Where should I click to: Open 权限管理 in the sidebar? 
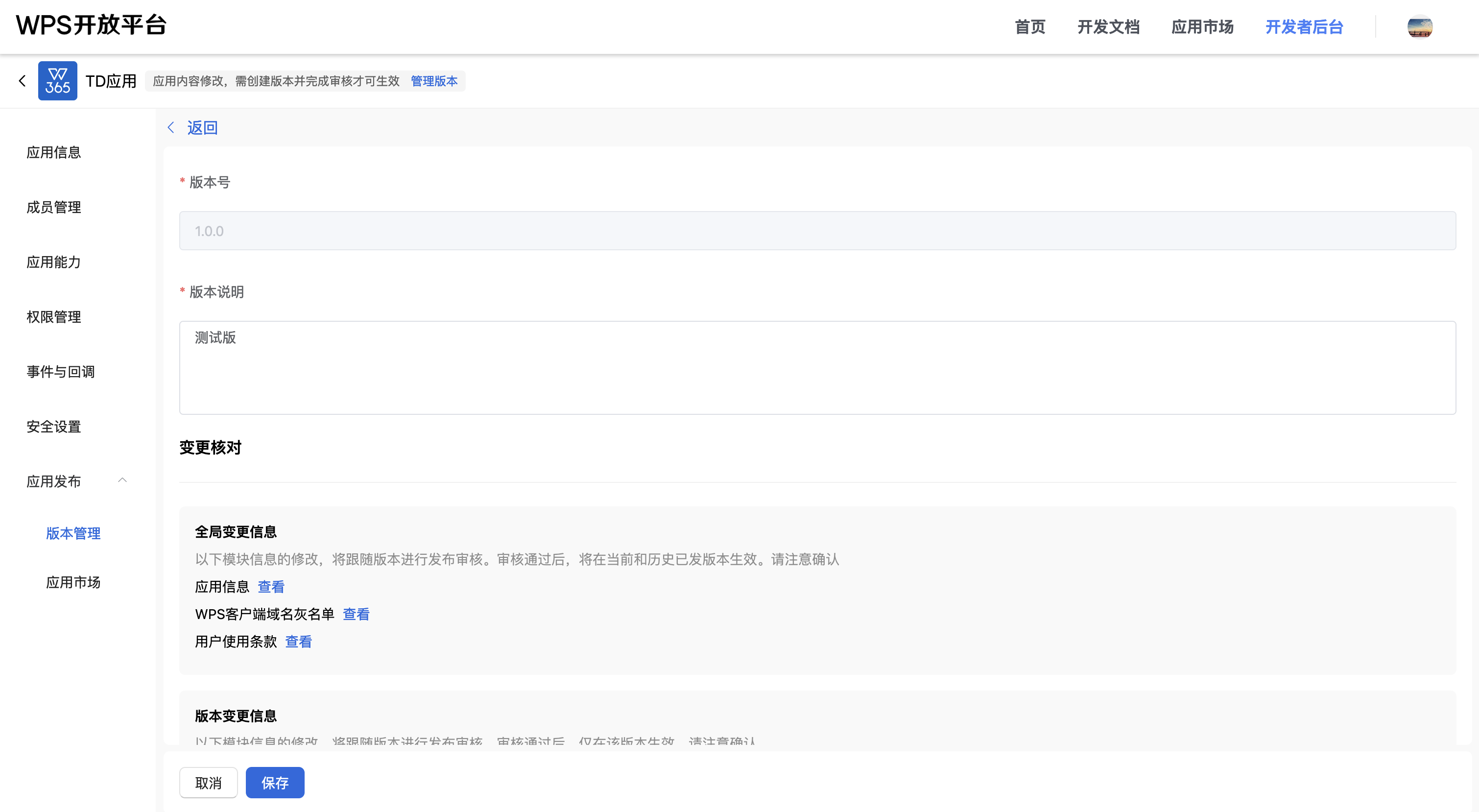(53, 317)
